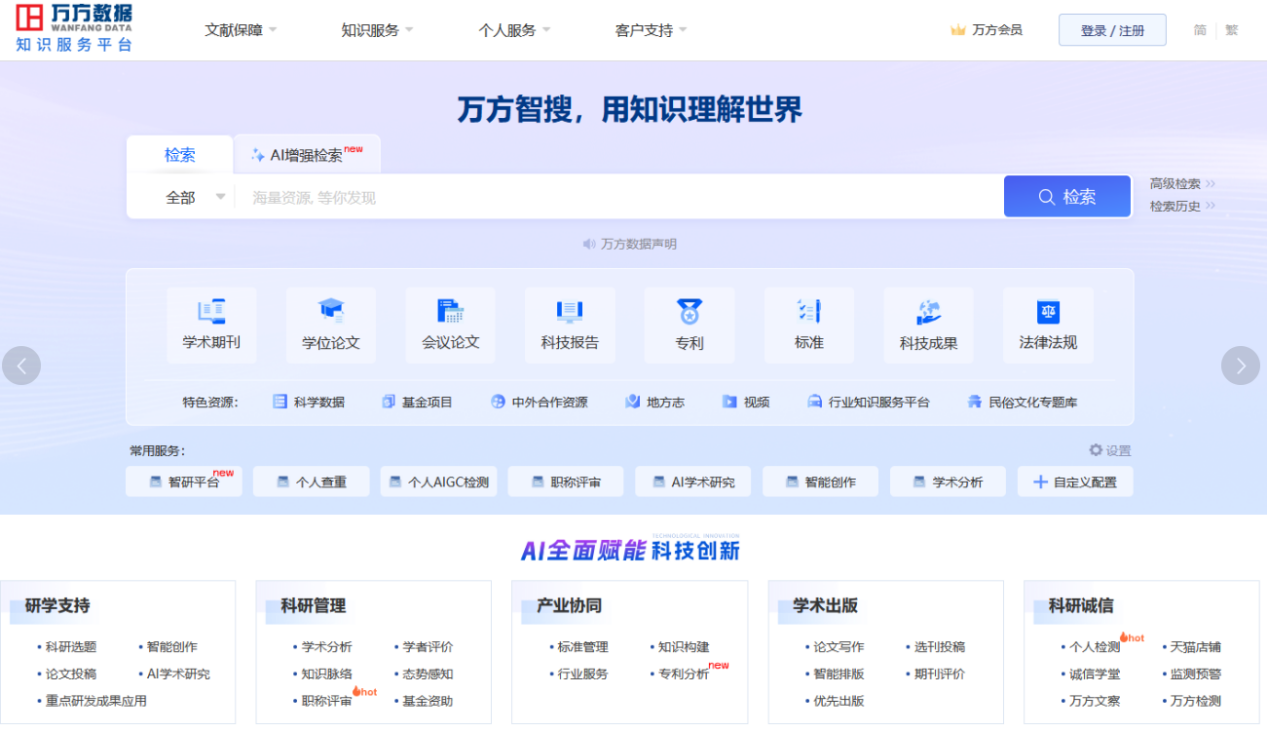Expand the 个人服务 menu
Viewport: 1267px width, 732px height.
[x=514, y=30]
